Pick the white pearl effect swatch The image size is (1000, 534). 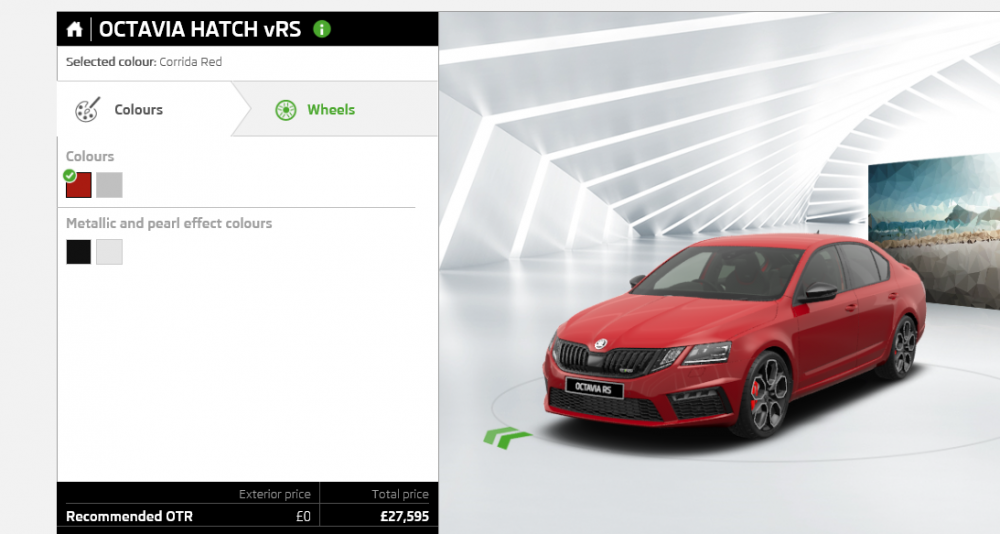109,251
